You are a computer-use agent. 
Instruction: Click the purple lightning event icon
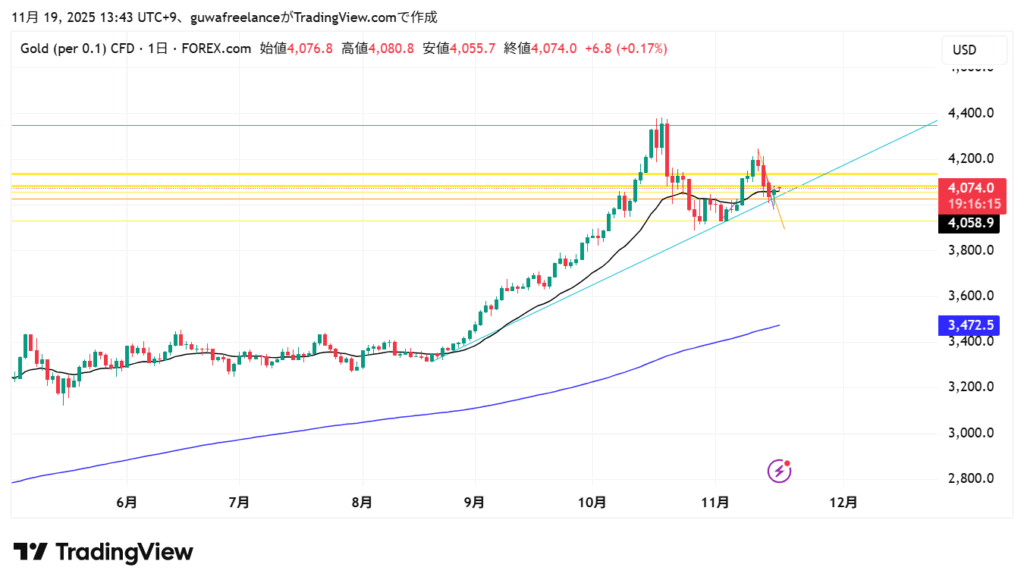(x=780, y=469)
